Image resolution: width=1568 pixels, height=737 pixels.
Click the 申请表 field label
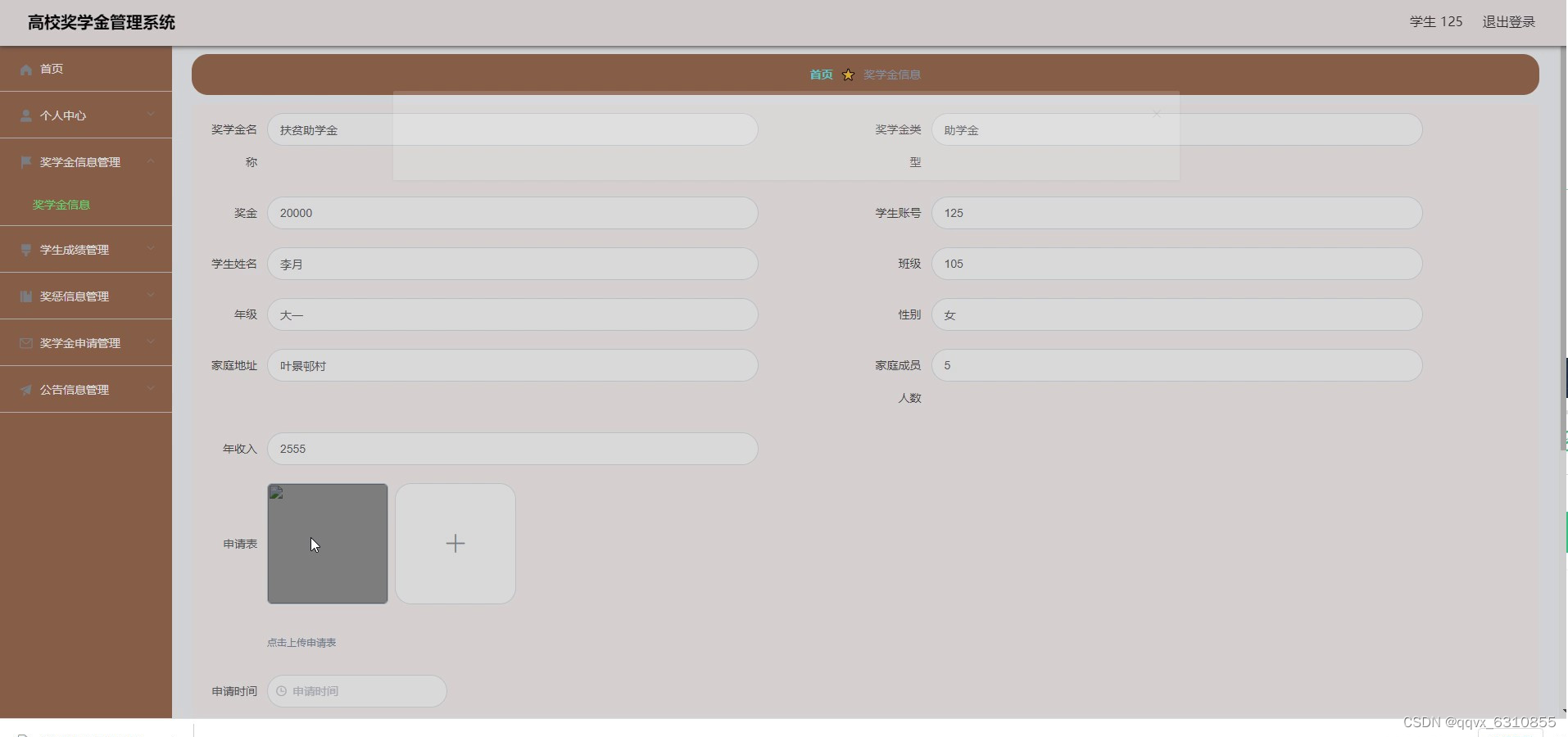pyautogui.click(x=240, y=544)
